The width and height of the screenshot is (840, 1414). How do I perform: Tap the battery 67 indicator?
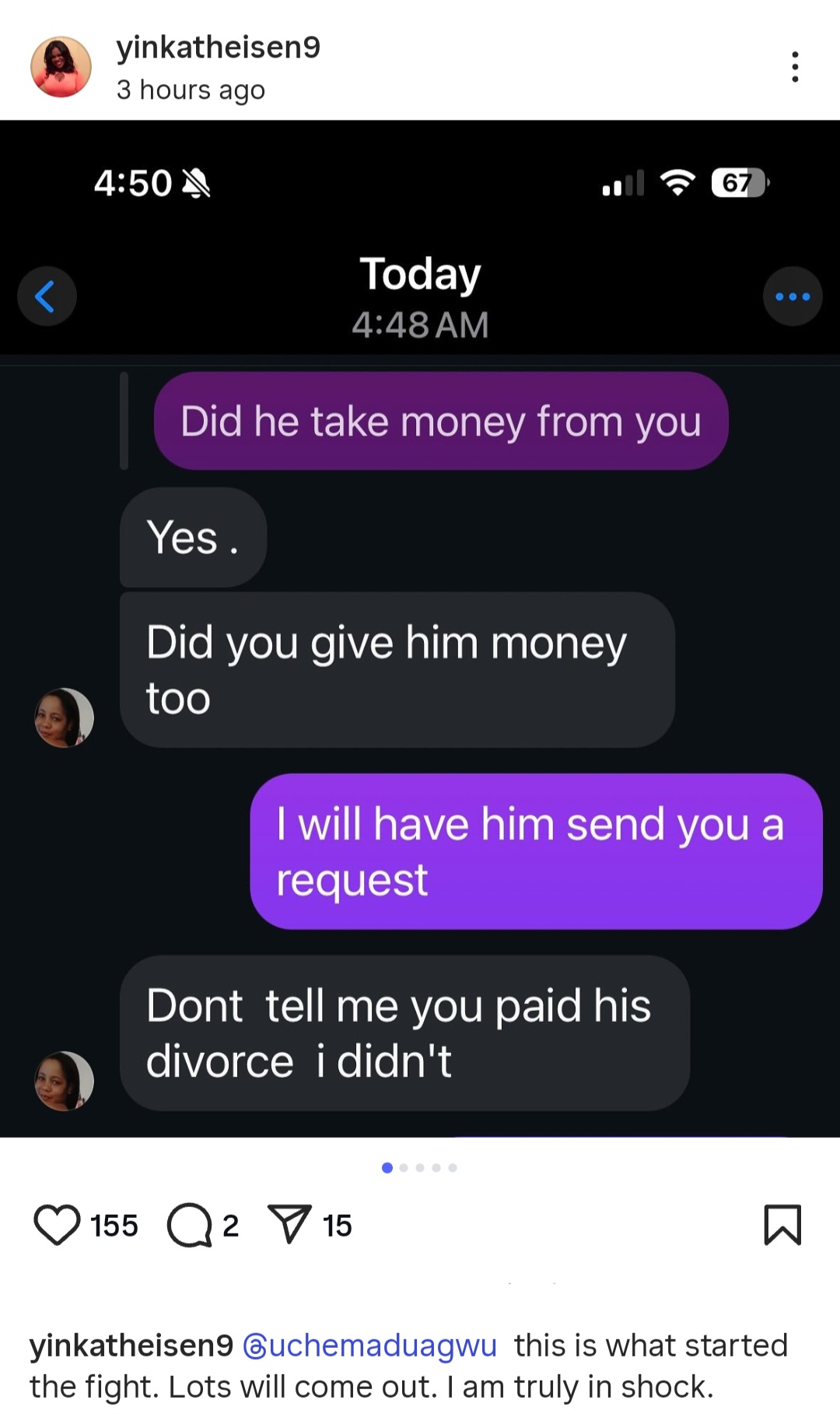click(x=740, y=183)
